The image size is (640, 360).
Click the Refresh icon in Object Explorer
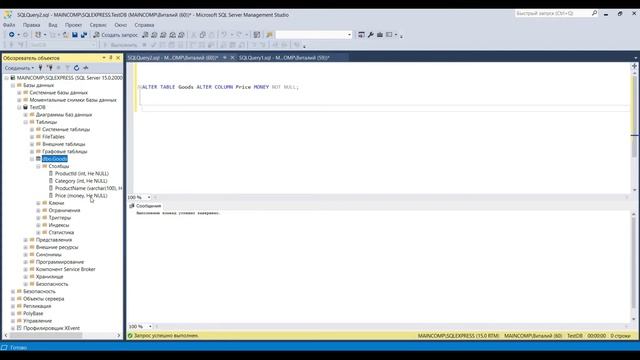pyautogui.click(x=76, y=68)
